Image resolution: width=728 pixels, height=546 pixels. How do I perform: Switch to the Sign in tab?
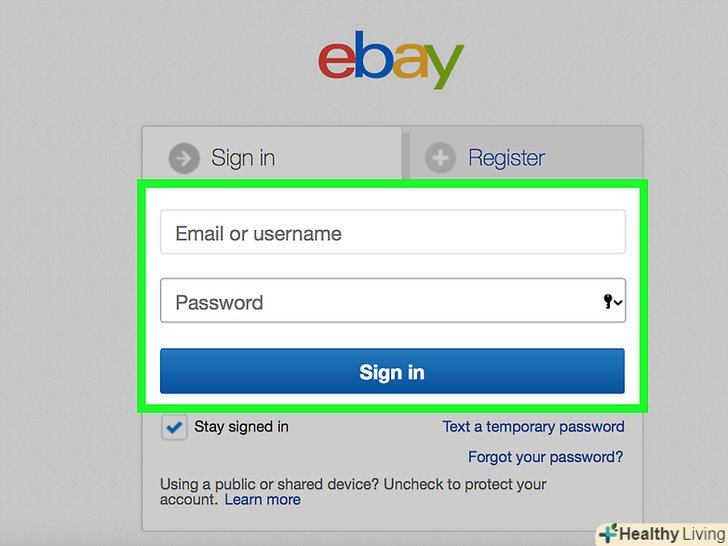click(x=272, y=153)
